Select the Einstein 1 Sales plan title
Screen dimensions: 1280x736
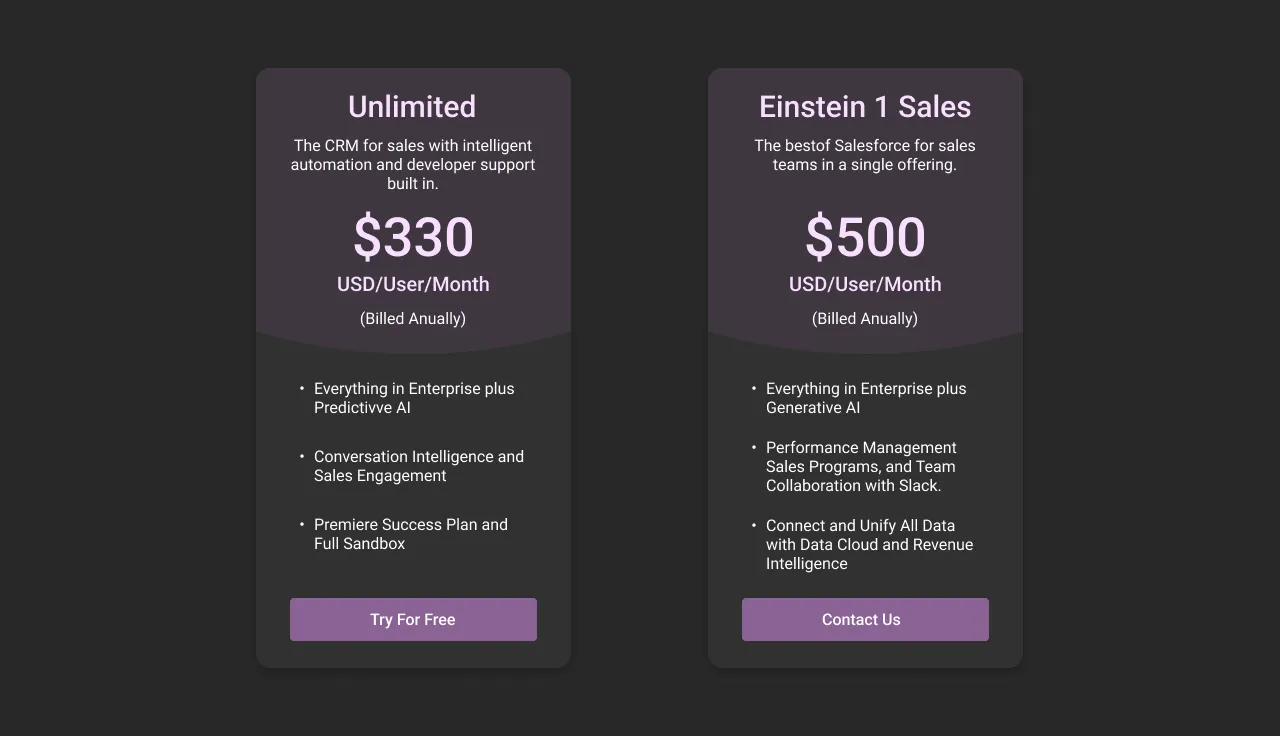click(x=864, y=106)
